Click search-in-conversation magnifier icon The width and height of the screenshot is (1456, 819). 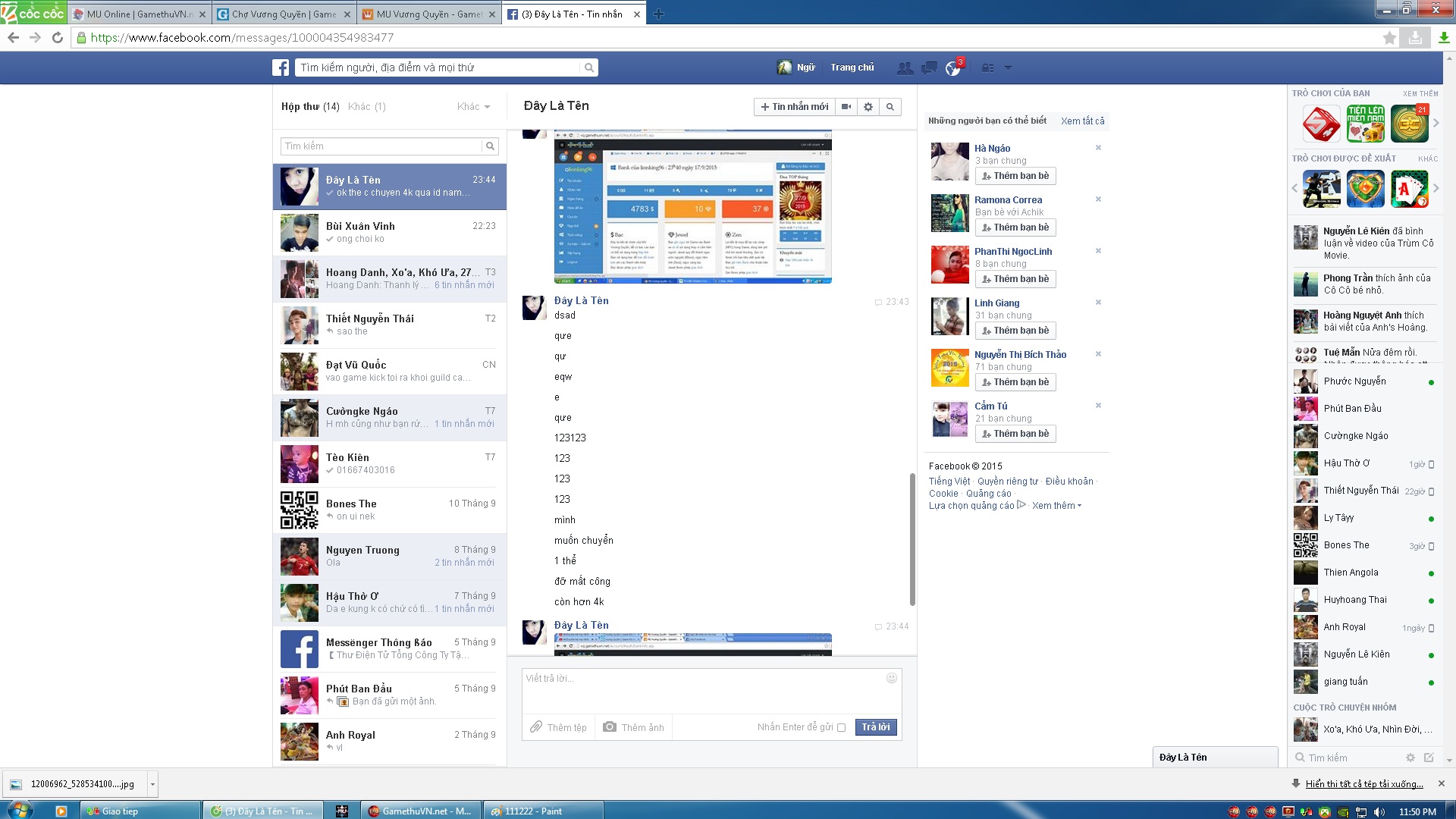click(890, 107)
